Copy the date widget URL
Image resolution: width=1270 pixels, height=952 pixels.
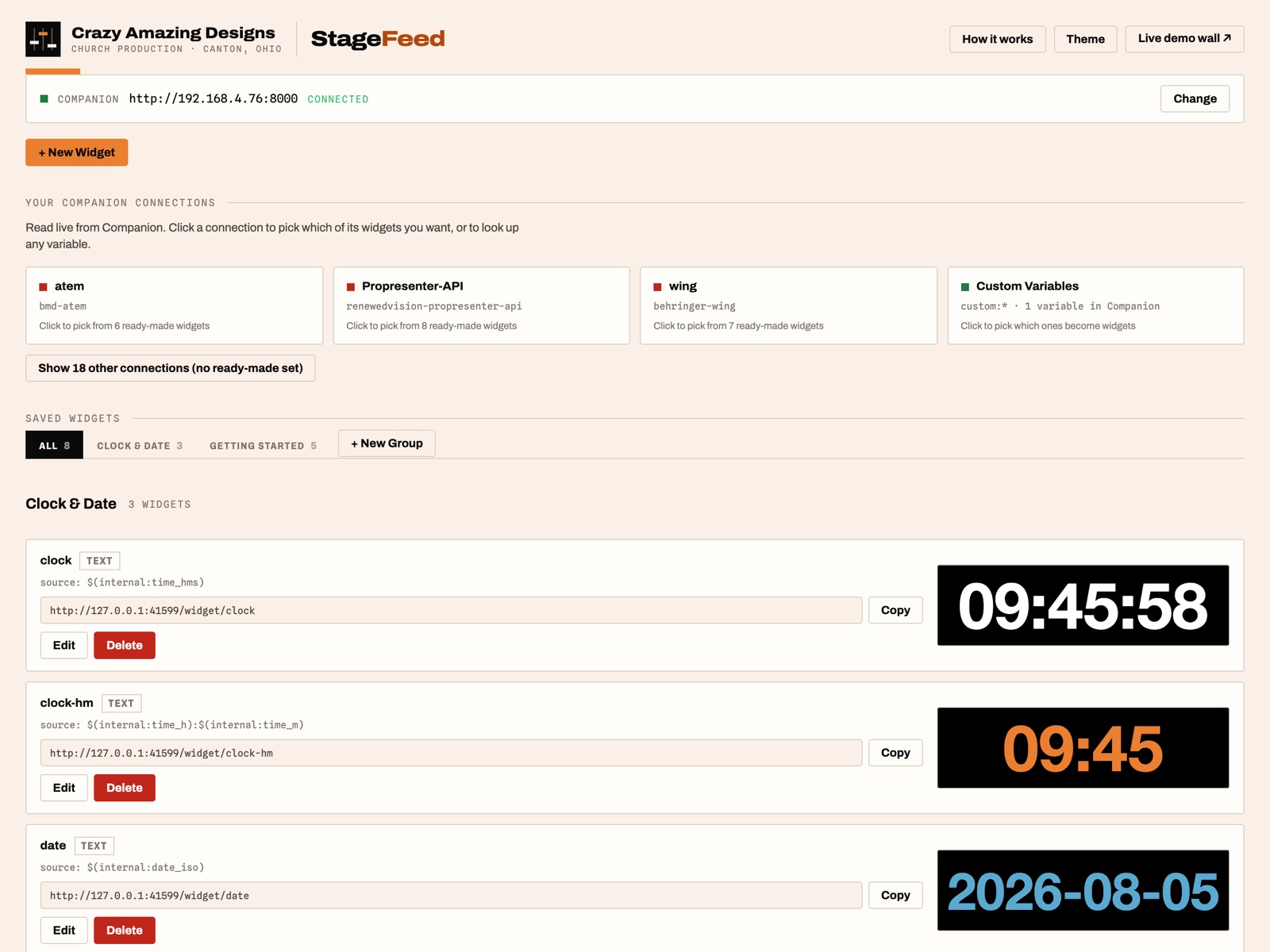click(895, 895)
